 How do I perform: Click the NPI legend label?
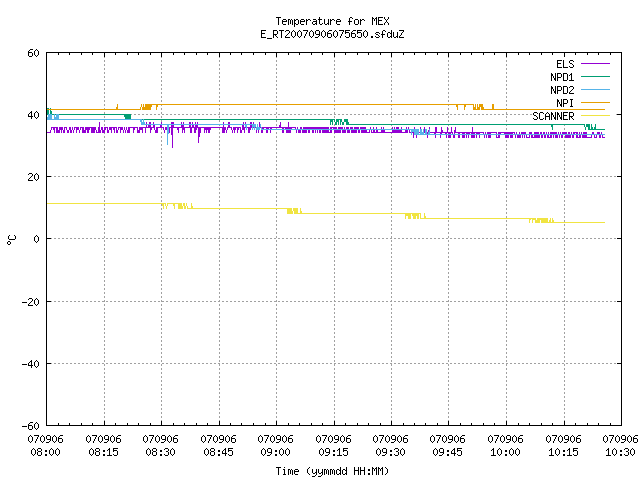click(565, 103)
